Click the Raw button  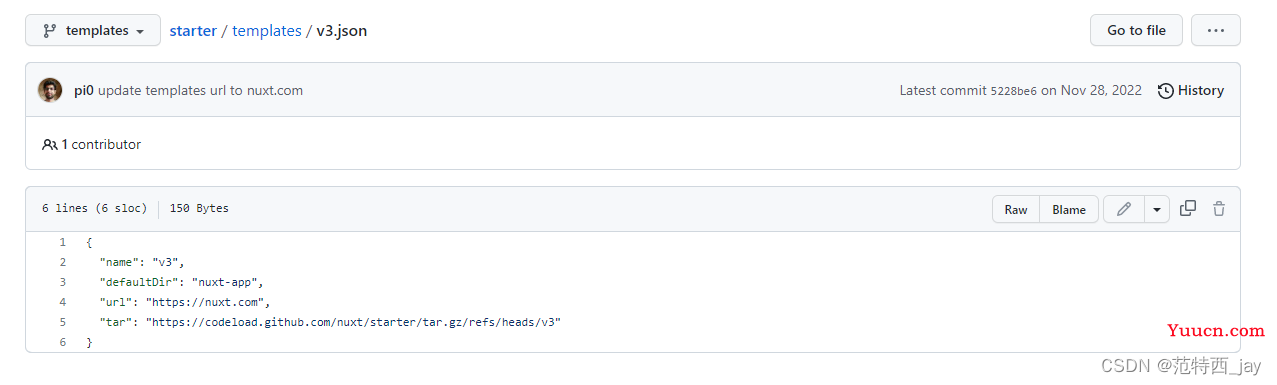point(1016,209)
